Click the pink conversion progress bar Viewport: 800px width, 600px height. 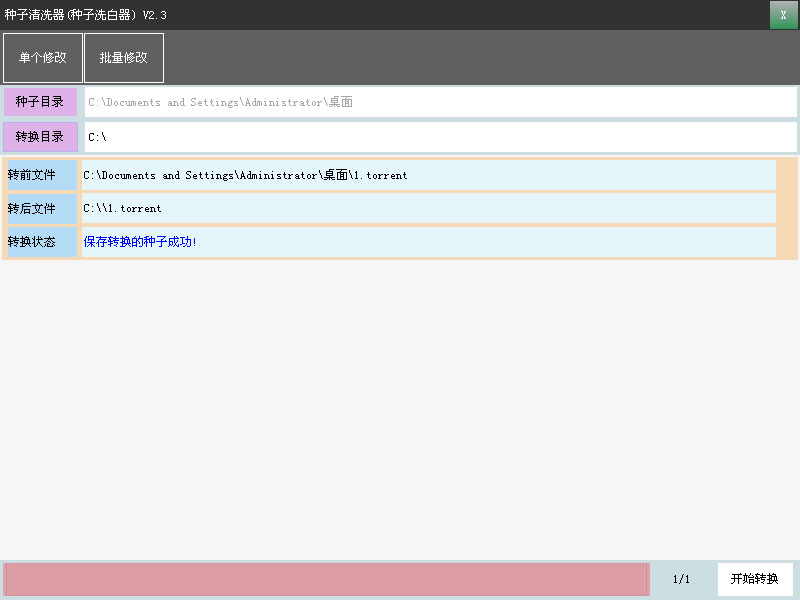click(x=326, y=579)
